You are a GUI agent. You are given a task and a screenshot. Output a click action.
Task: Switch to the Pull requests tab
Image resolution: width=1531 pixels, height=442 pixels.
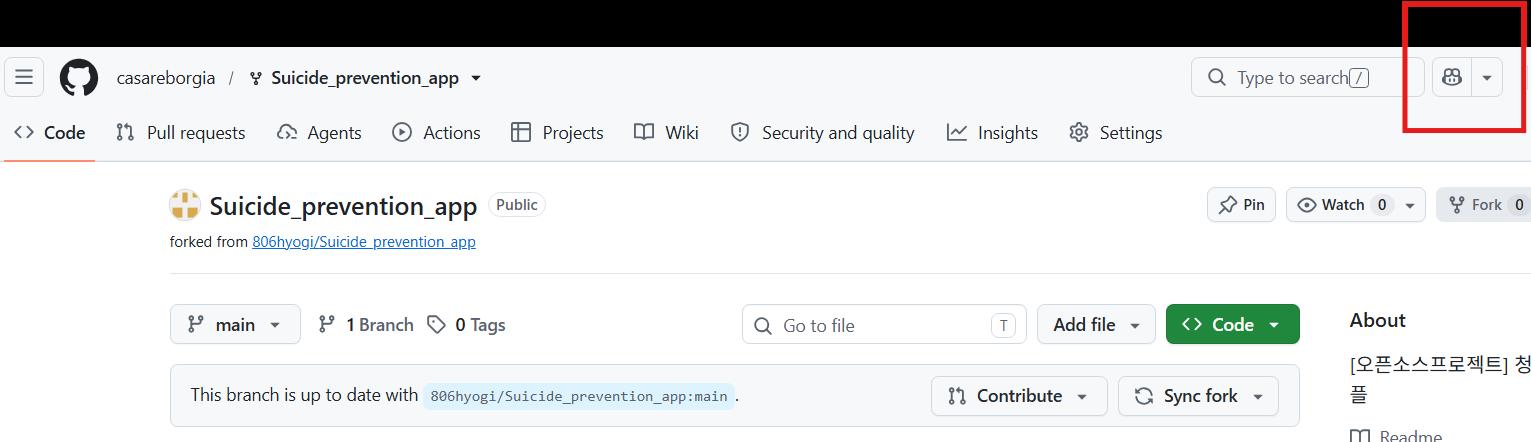pyautogui.click(x=180, y=133)
